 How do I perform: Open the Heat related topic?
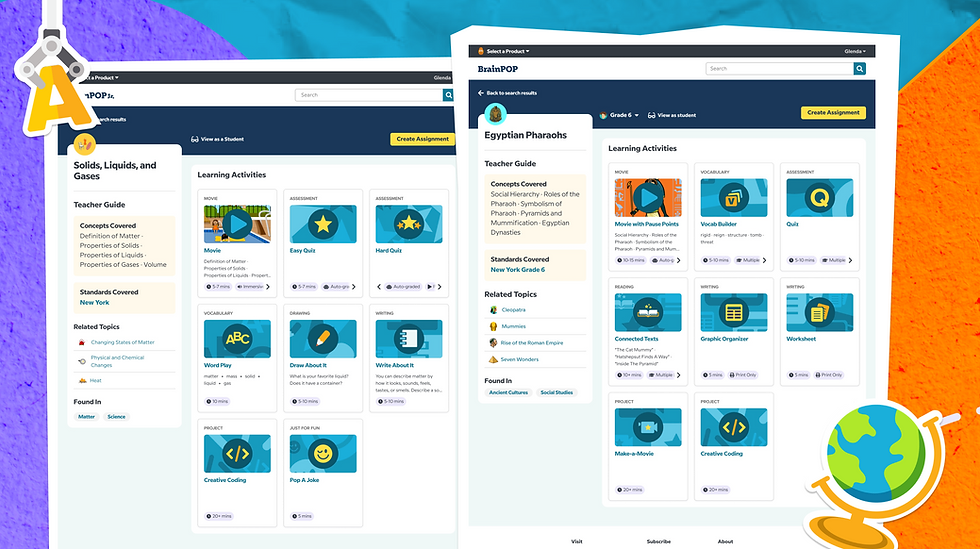point(96,381)
